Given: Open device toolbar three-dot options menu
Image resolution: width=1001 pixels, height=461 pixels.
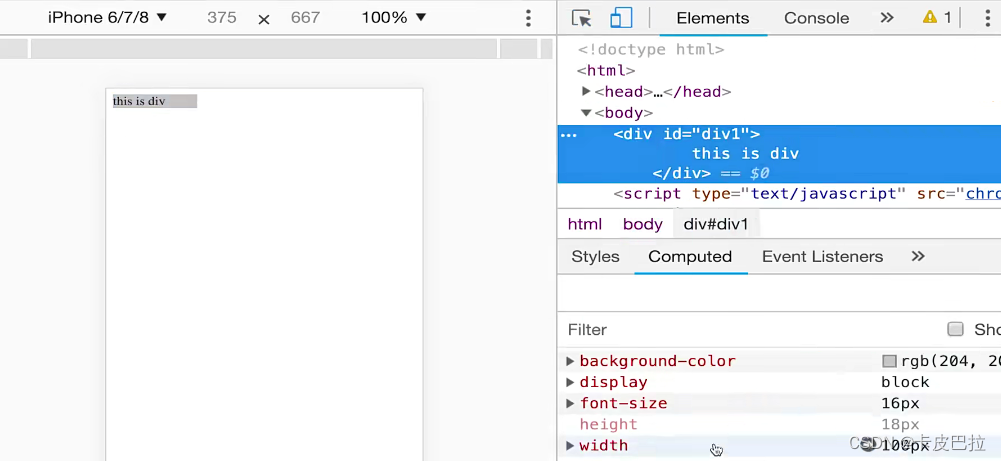Looking at the screenshot, I should tap(528, 18).
